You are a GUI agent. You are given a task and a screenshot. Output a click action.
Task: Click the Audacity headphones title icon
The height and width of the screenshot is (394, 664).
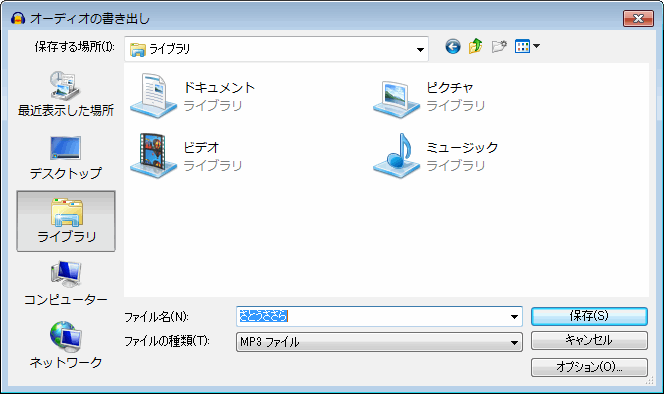point(18,18)
